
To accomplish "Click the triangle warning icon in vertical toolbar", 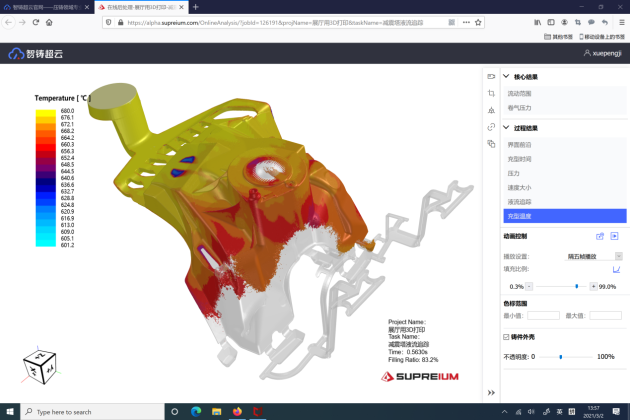I will [491, 110].
